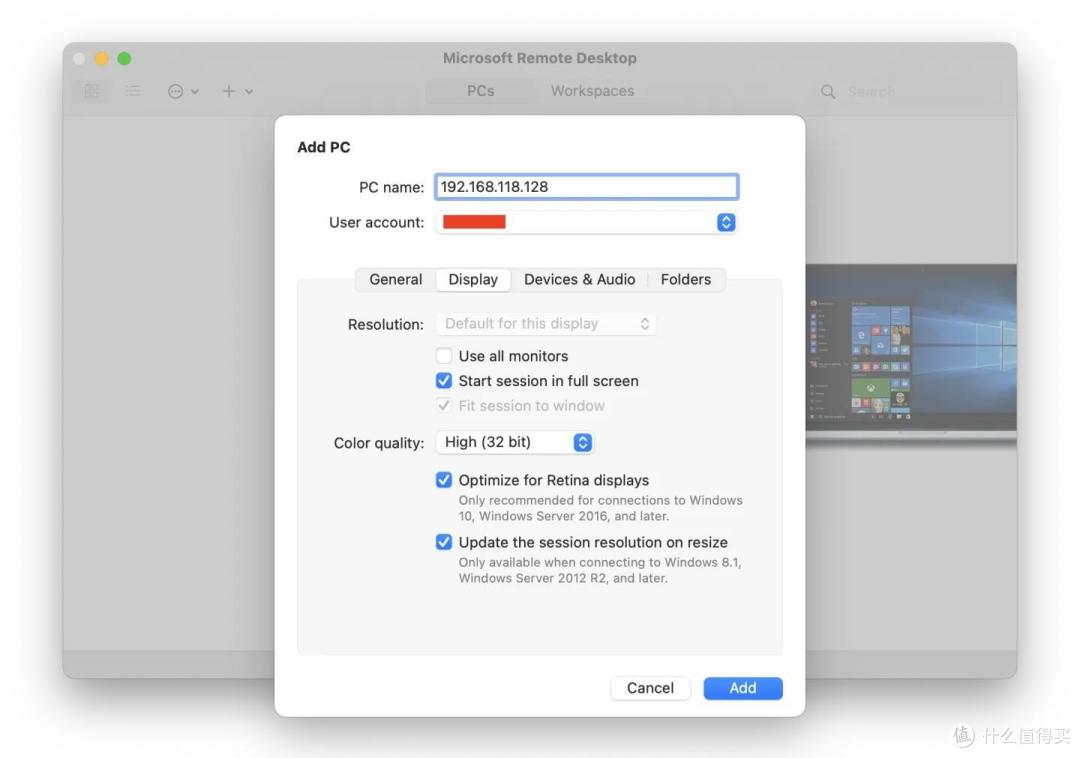Click the search magnifier icon

[x=828, y=92]
